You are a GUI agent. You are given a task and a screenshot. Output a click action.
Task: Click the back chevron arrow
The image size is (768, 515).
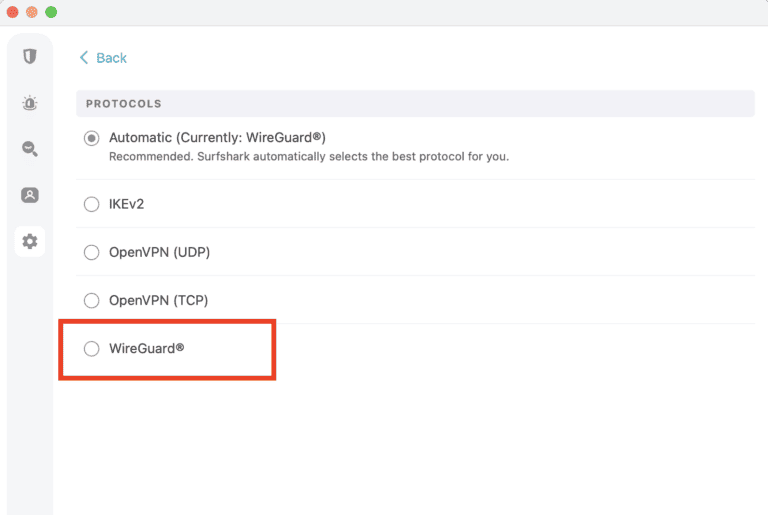pos(84,58)
